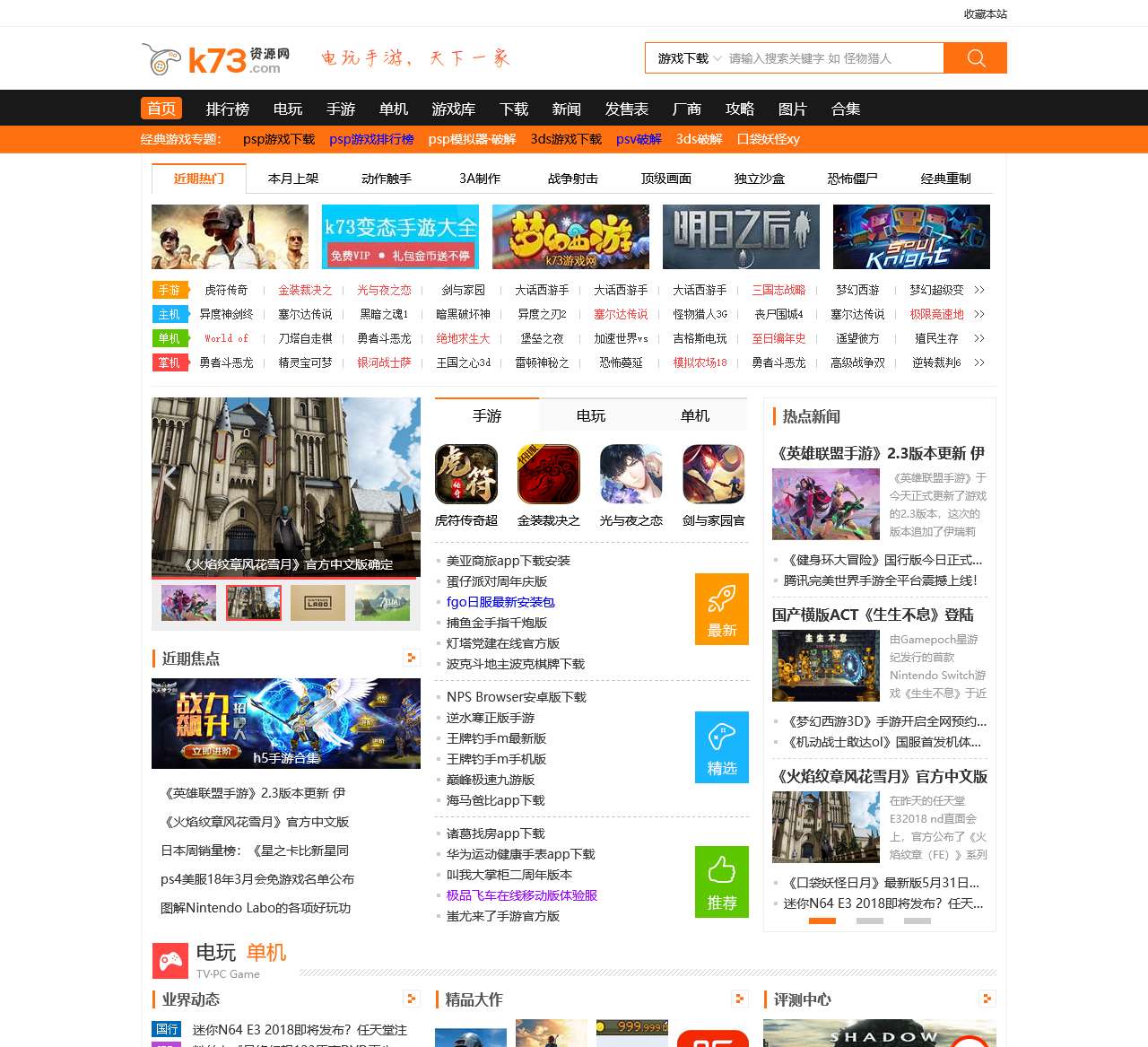This screenshot has height=1047, width=1148.
Task: Open the 口袋妖怪xy link
Action: click(768, 139)
